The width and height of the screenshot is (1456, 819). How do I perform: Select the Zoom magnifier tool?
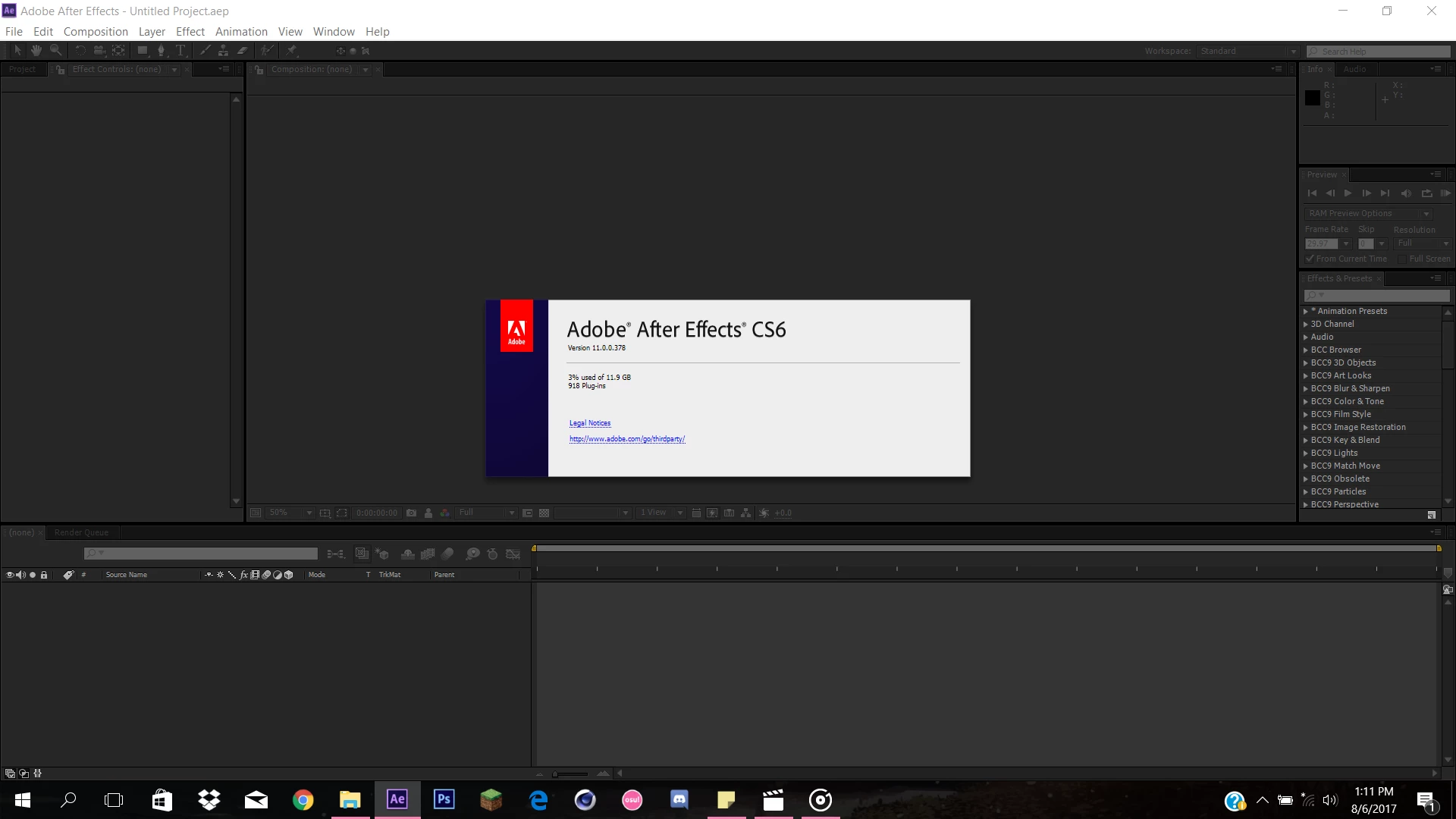point(55,51)
